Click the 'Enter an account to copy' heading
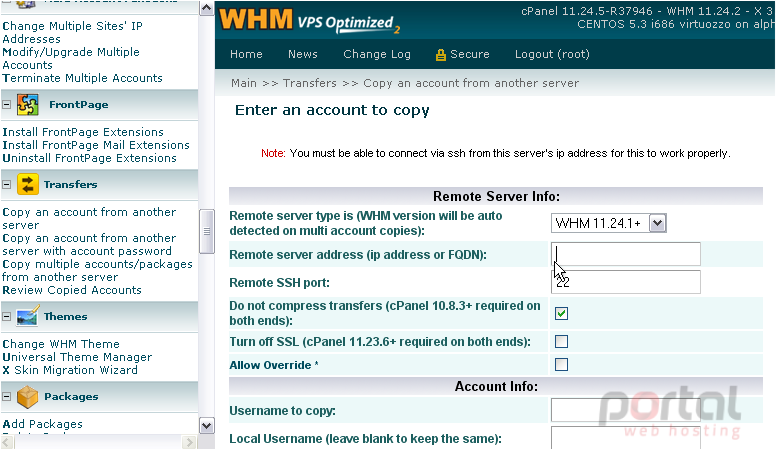The image size is (776, 450). 332,110
